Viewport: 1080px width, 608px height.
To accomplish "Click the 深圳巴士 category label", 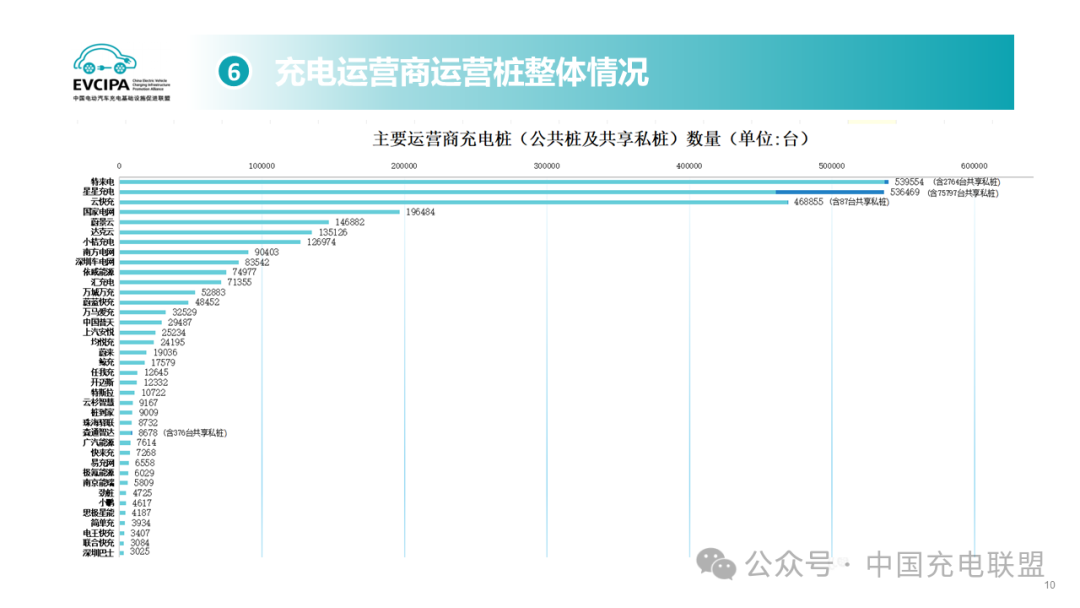I will tap(98, 553).
